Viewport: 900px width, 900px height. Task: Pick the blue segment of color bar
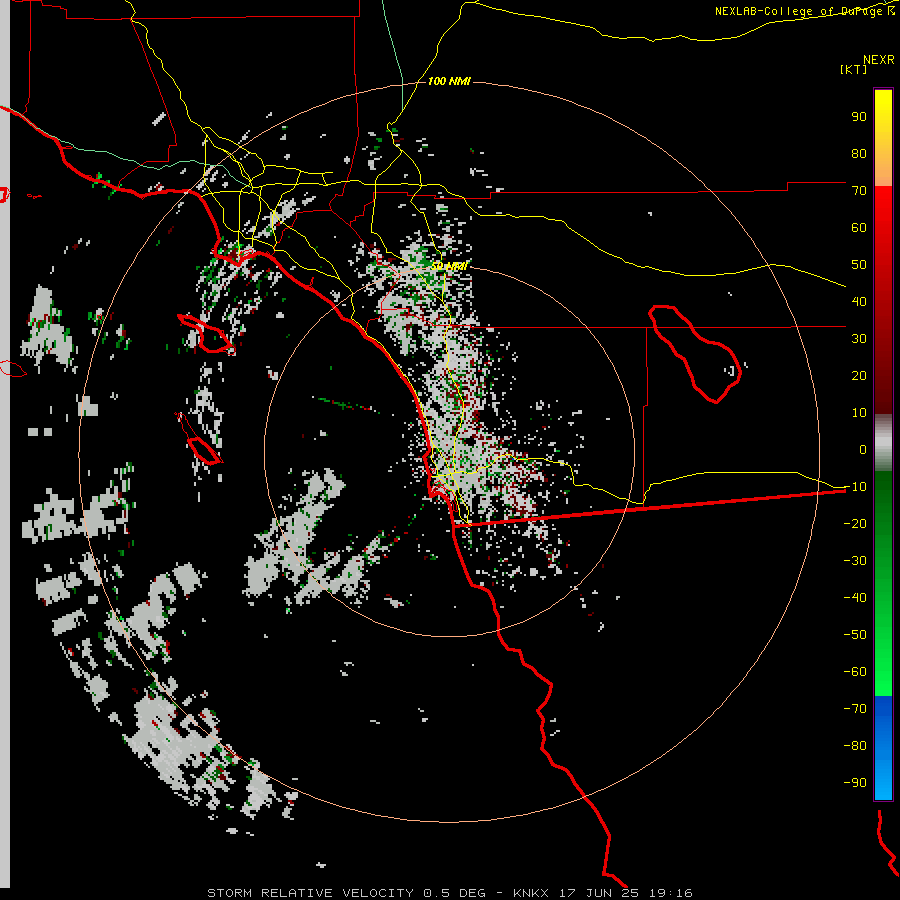coord(883,748)
